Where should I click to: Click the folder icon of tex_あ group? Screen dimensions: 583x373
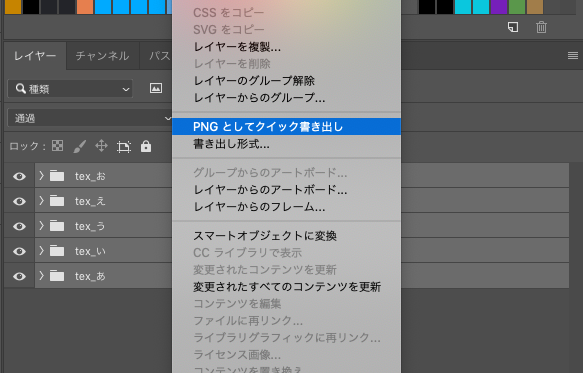pos(57,276)
